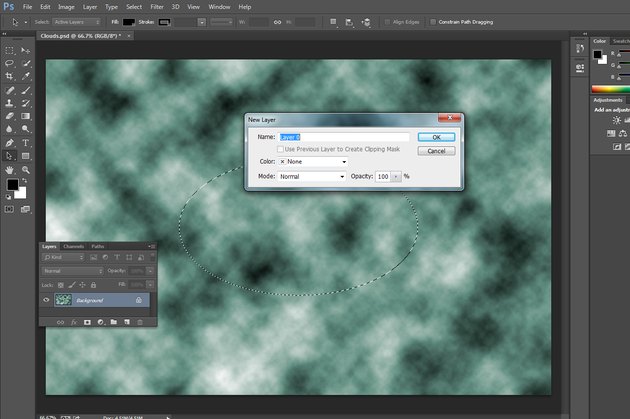Click OK in New Layer dialog
630x419 pixels.
436,137
